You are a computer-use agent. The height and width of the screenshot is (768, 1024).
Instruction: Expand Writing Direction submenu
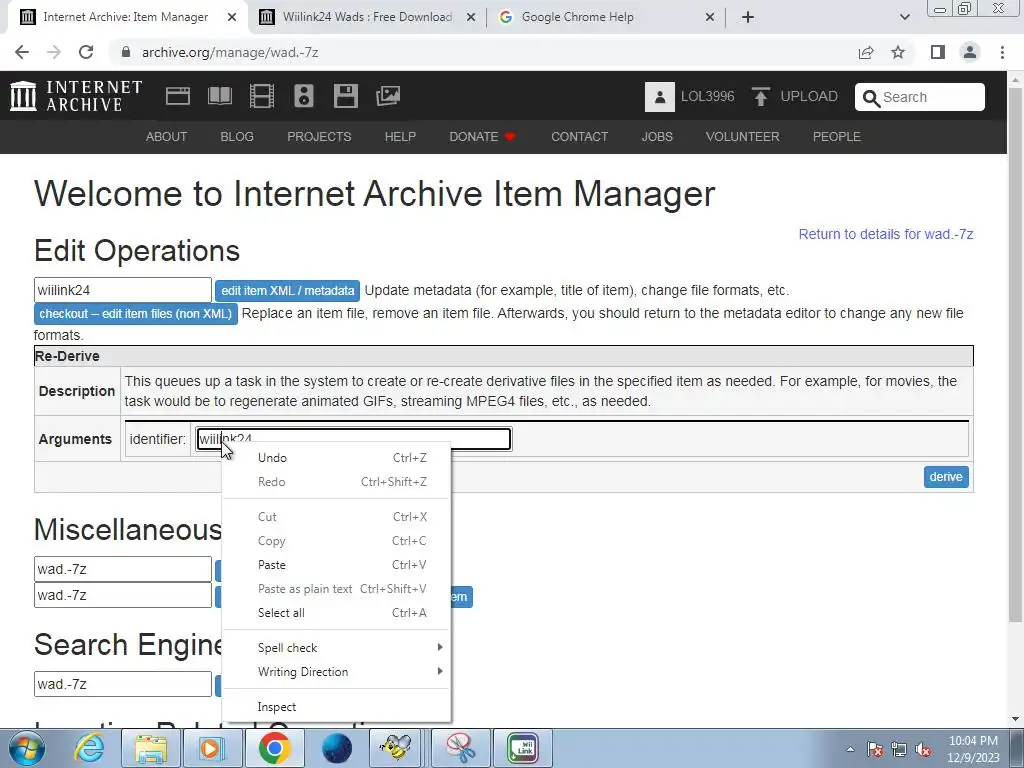pyautogui.click(x=336, y=672)
